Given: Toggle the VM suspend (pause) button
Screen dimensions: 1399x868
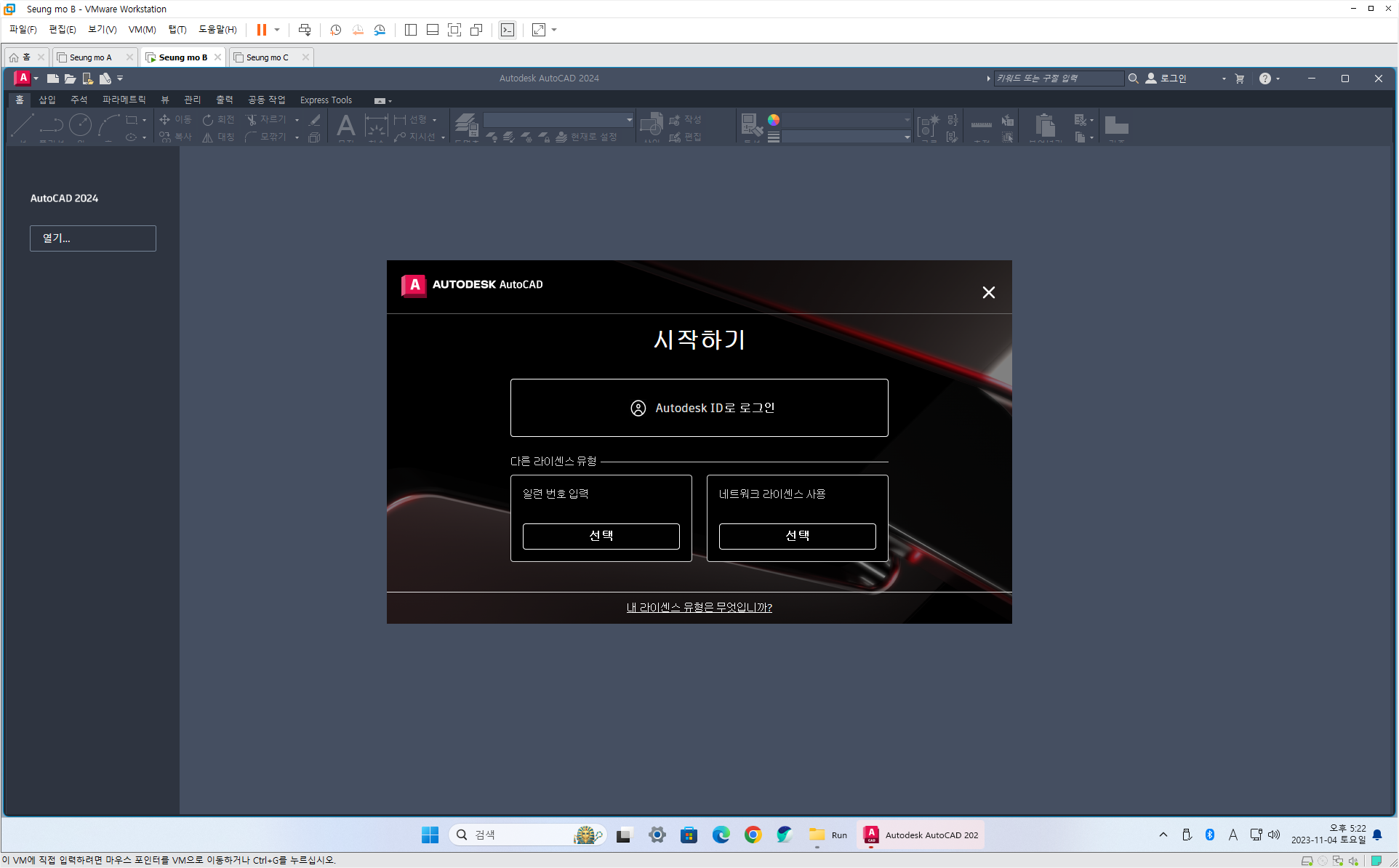Looking at the screenshot, I should click(261, 30).
